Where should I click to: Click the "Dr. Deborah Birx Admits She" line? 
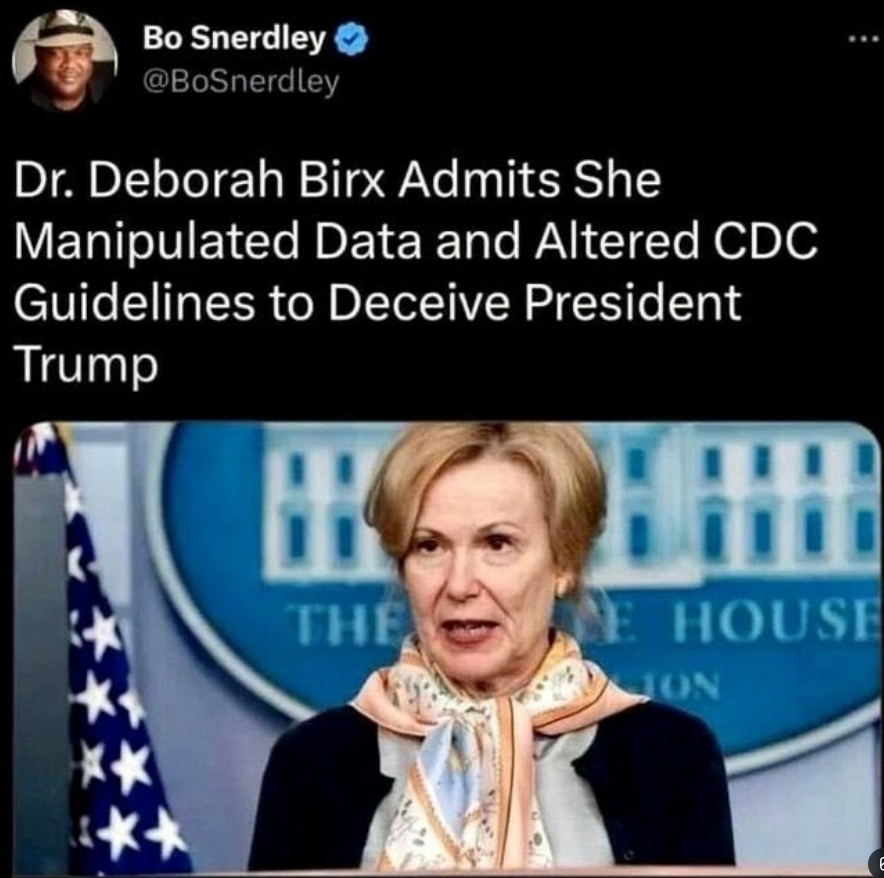tap(337, 180)
